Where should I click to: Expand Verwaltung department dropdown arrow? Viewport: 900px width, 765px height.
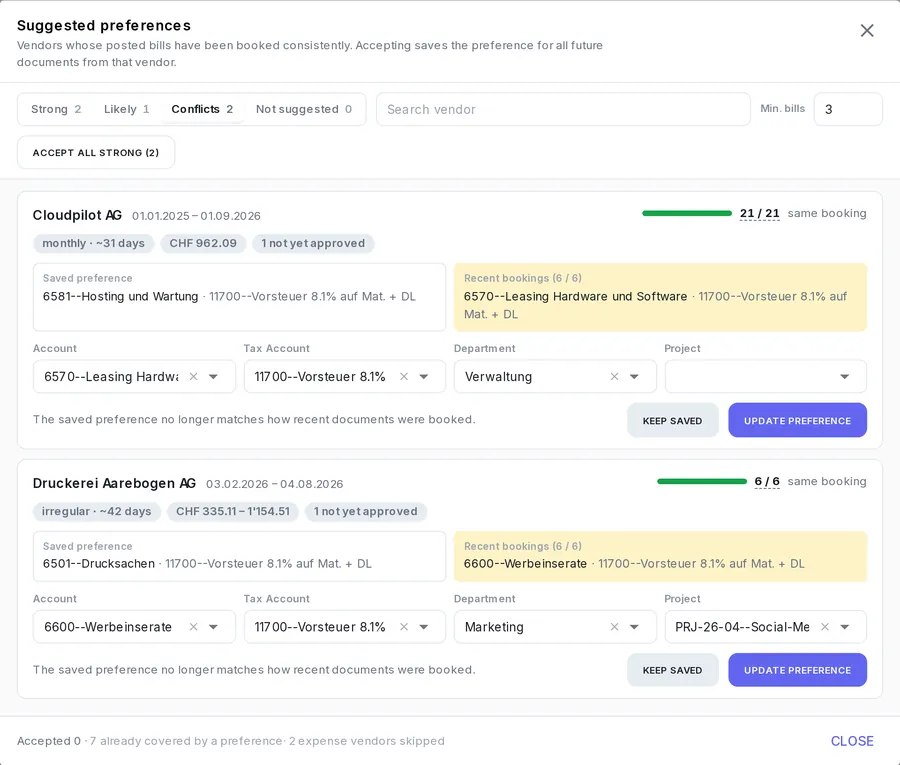(x=634, y=376)
